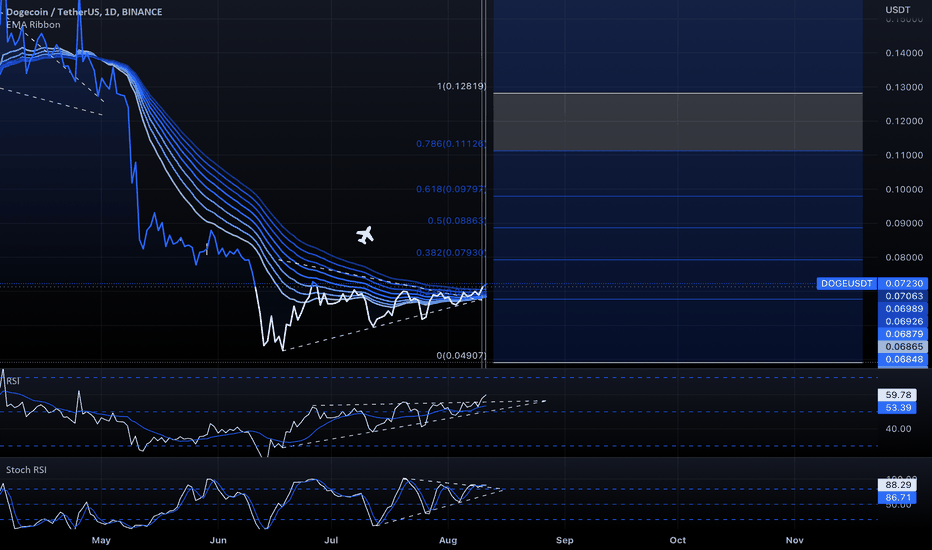
Task: Click the Aug label on time axis
Action: (x=448, y=540)
